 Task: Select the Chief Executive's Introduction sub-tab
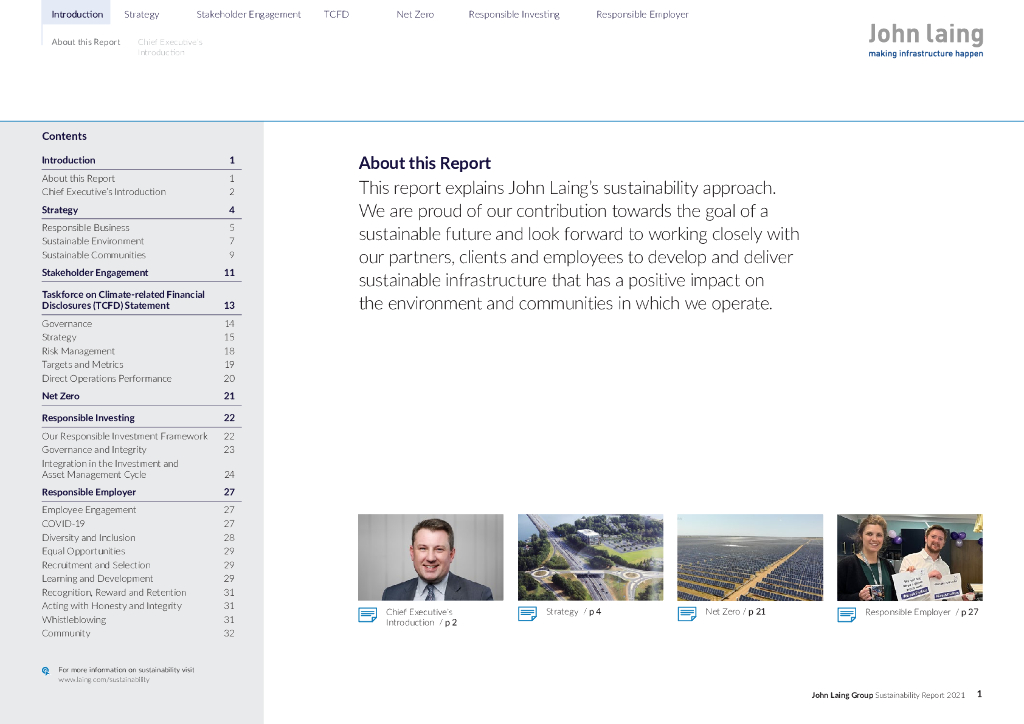(x=170, y=47)
